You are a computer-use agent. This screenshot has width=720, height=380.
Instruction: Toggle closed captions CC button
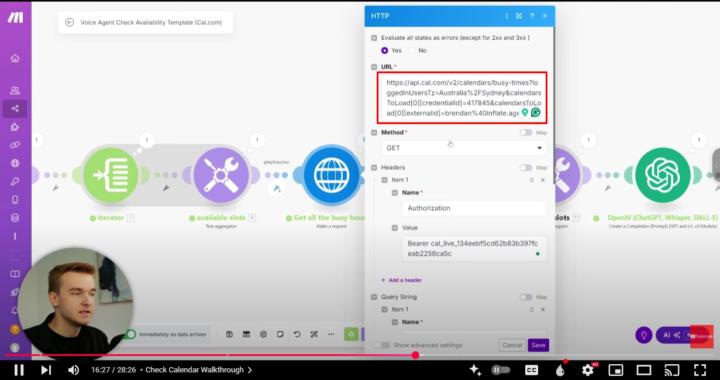pyautogui.click(x=531, y=370)
